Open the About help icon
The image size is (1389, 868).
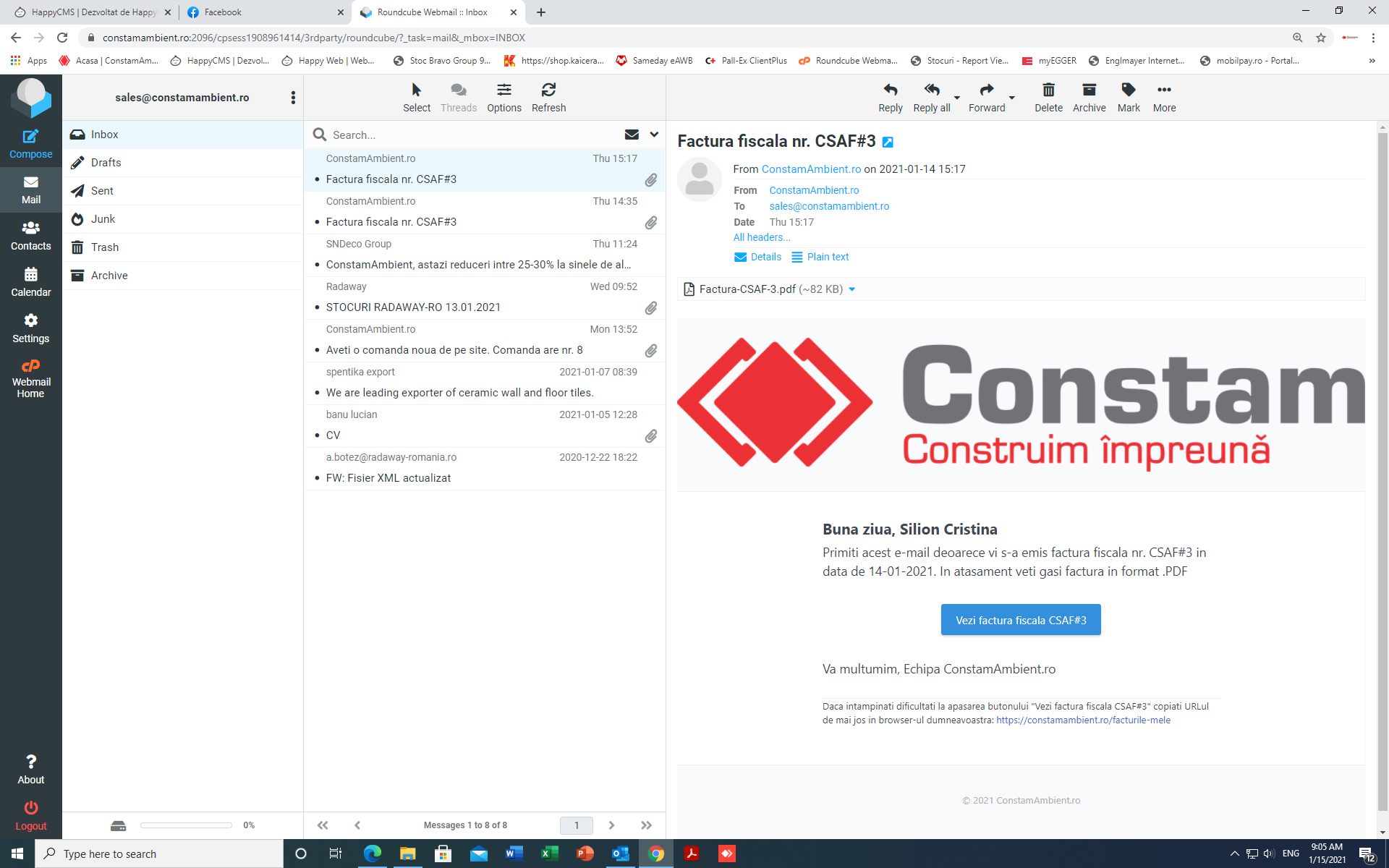tap(30, 770)
